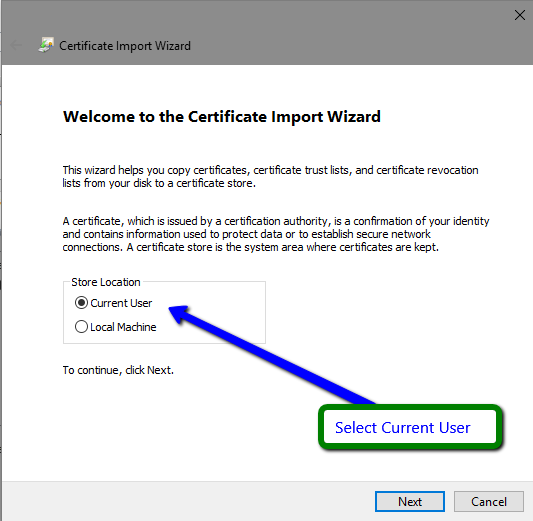The width and height of the screenshot is (533, 521).
Task: Click the Store Location group label
Action: point(106,282)
